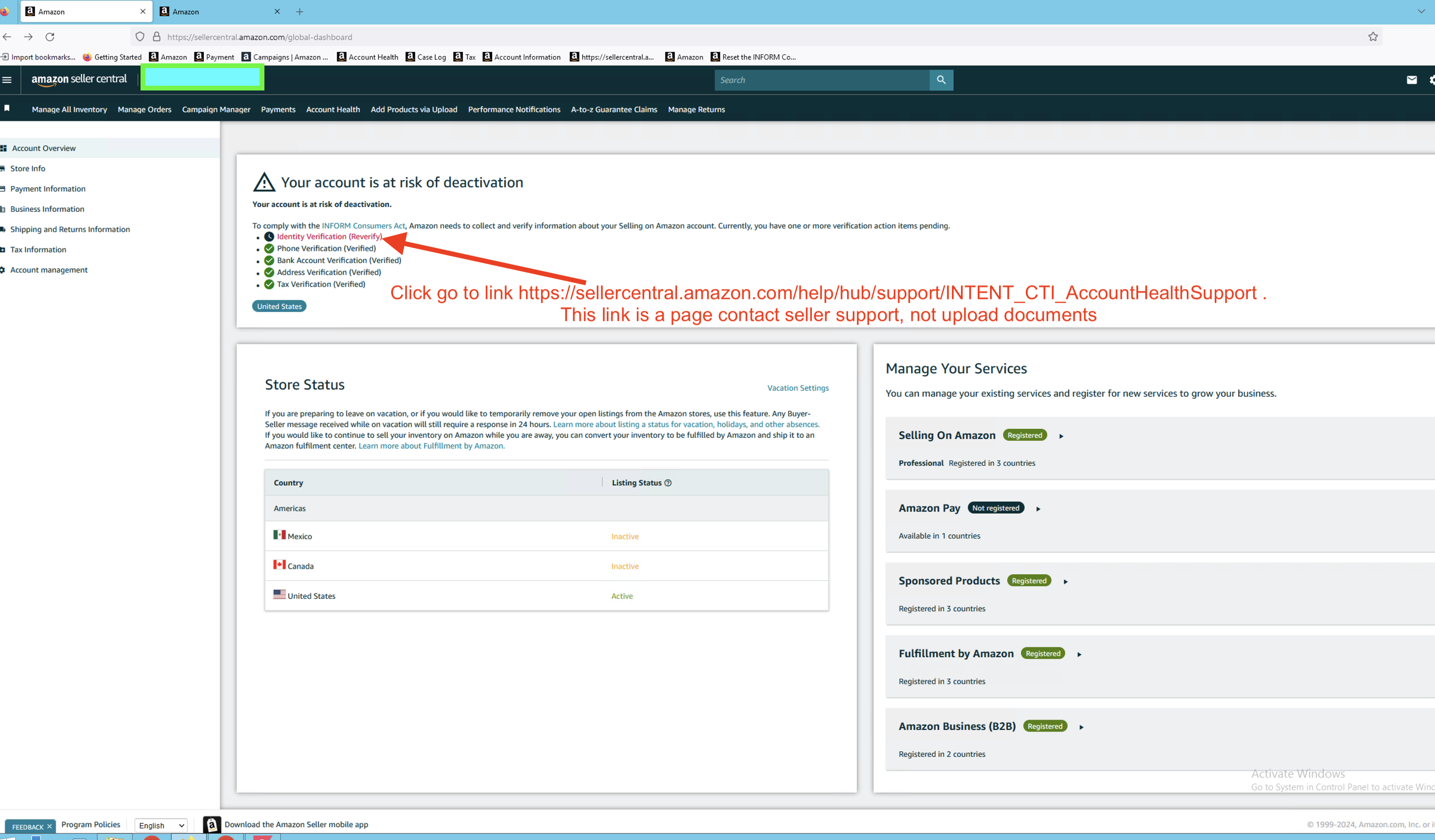1435x840 pixels.
Task: Open A-to-z Guarantee Claims menu item
Action: tap(614, 109)
